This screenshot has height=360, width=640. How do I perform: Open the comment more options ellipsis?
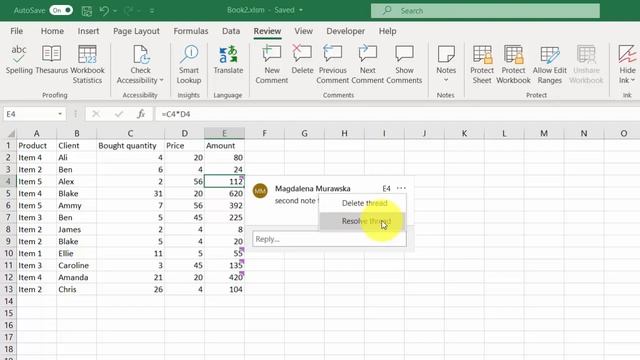coord(401,188)
